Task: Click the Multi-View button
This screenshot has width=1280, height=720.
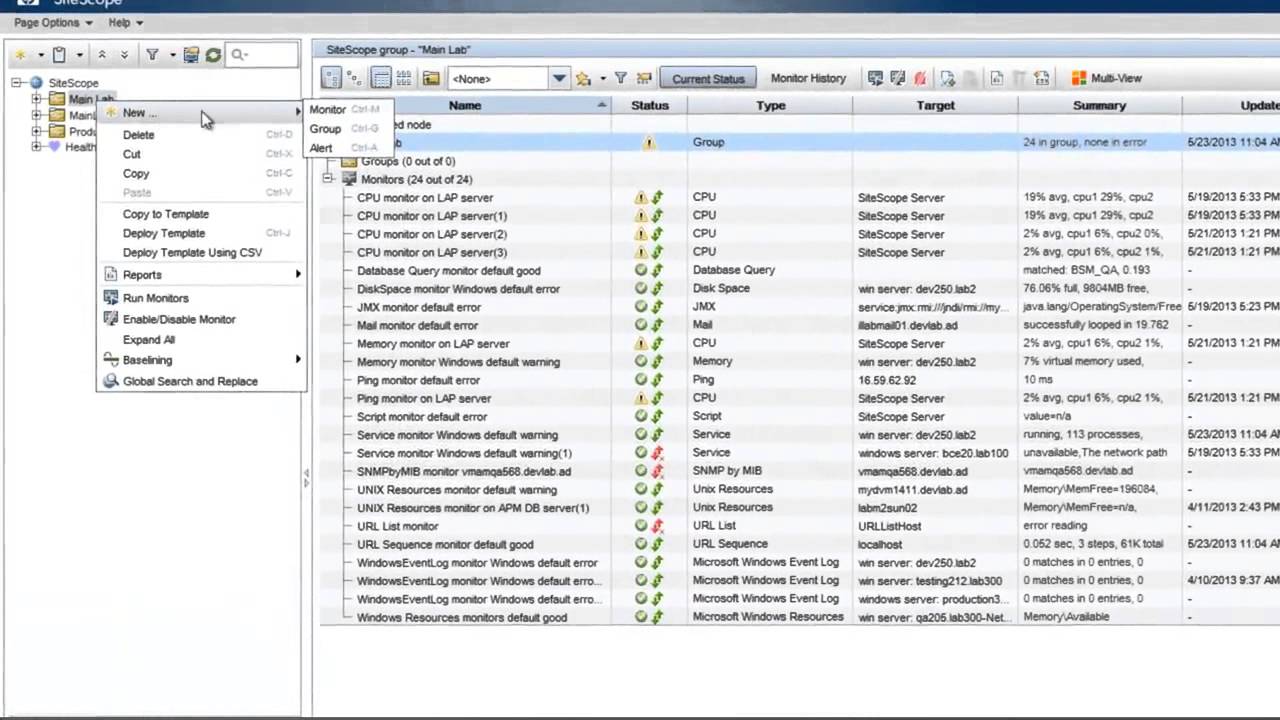Action: click(1106, 78)
